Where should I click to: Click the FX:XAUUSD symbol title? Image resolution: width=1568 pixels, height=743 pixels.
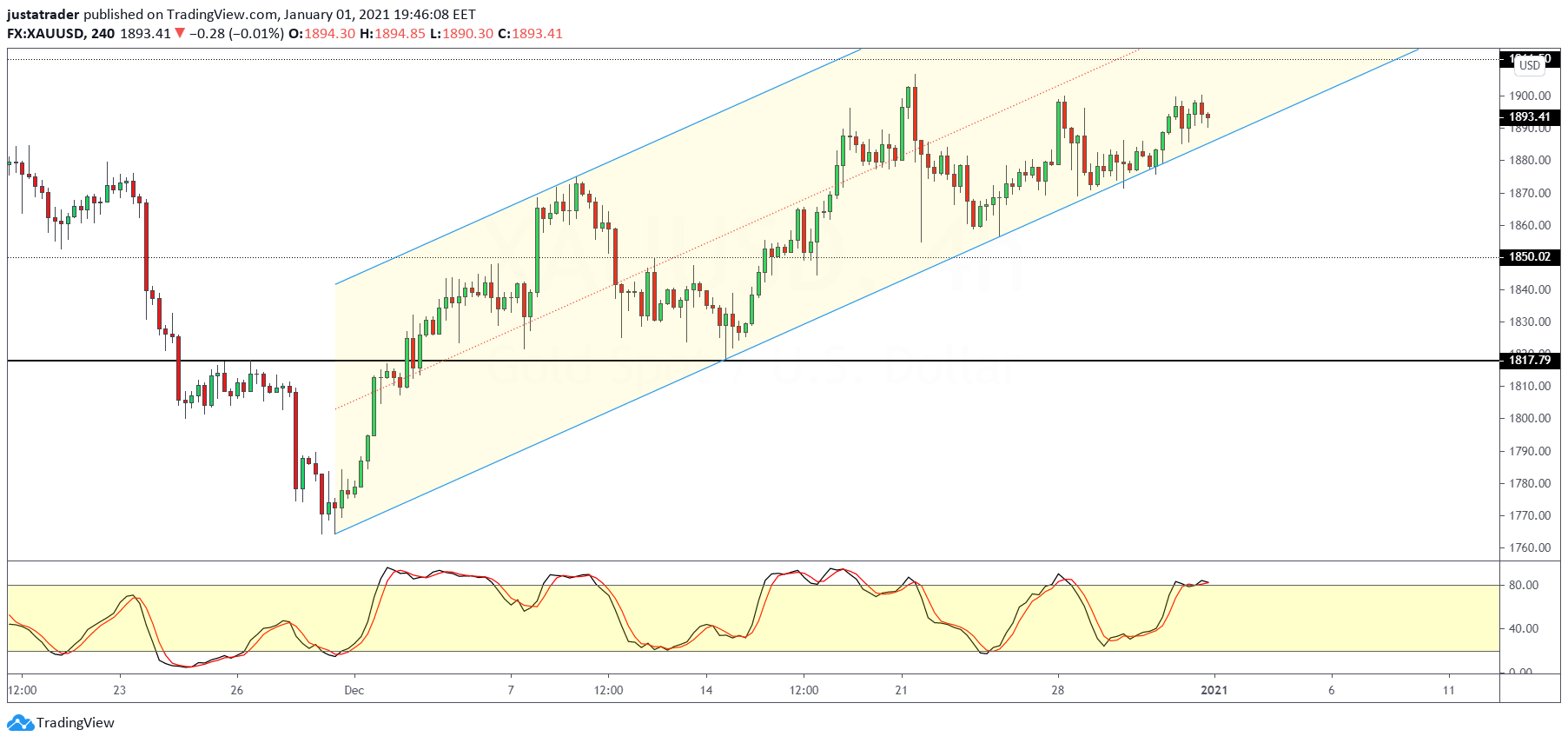(45, 34)
